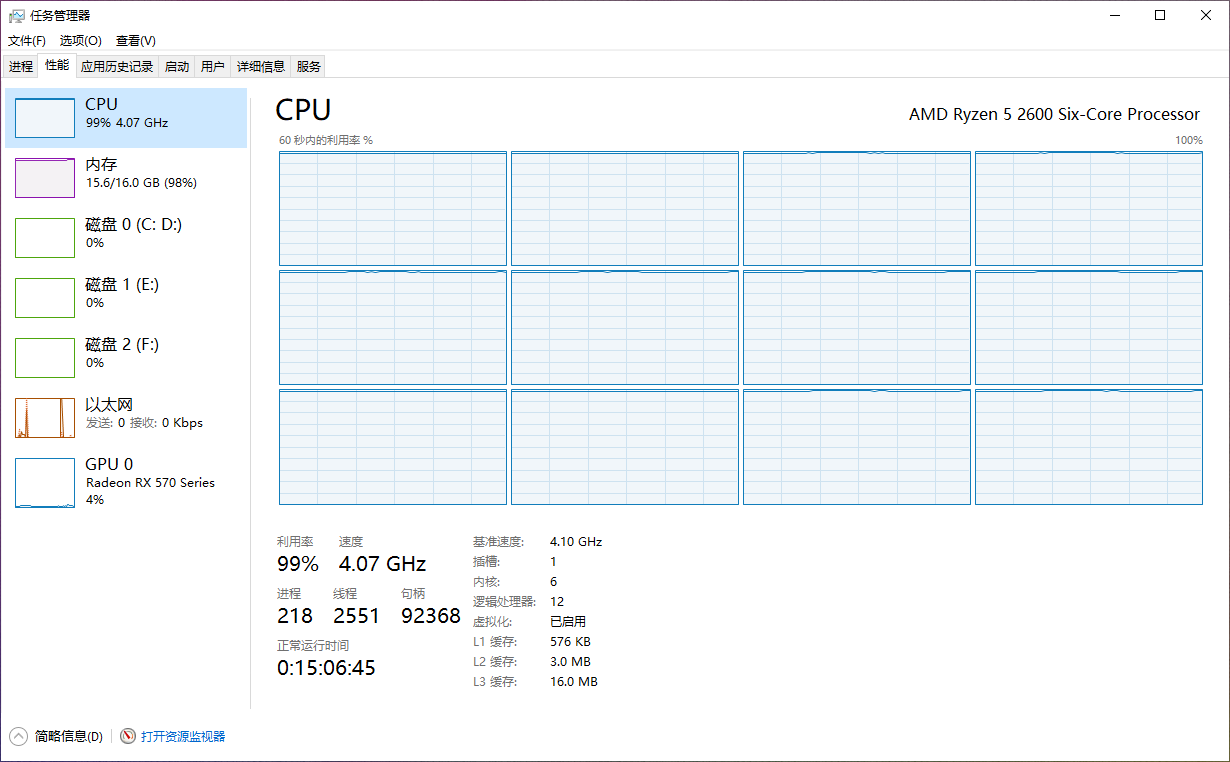This screenshot has height=762, width=1230.
Task: Open the 文件(F) menu
Action: (x=27, y=41)
